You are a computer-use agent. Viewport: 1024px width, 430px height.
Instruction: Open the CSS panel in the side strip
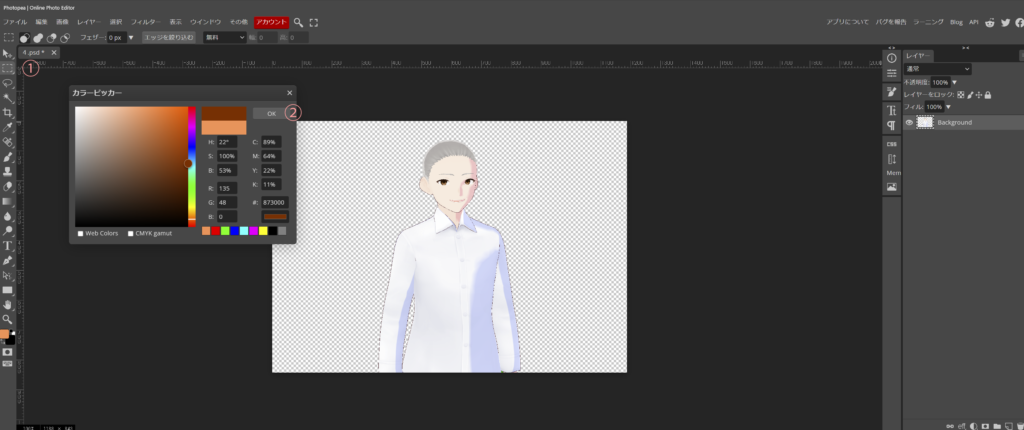[x=891, y=144]
